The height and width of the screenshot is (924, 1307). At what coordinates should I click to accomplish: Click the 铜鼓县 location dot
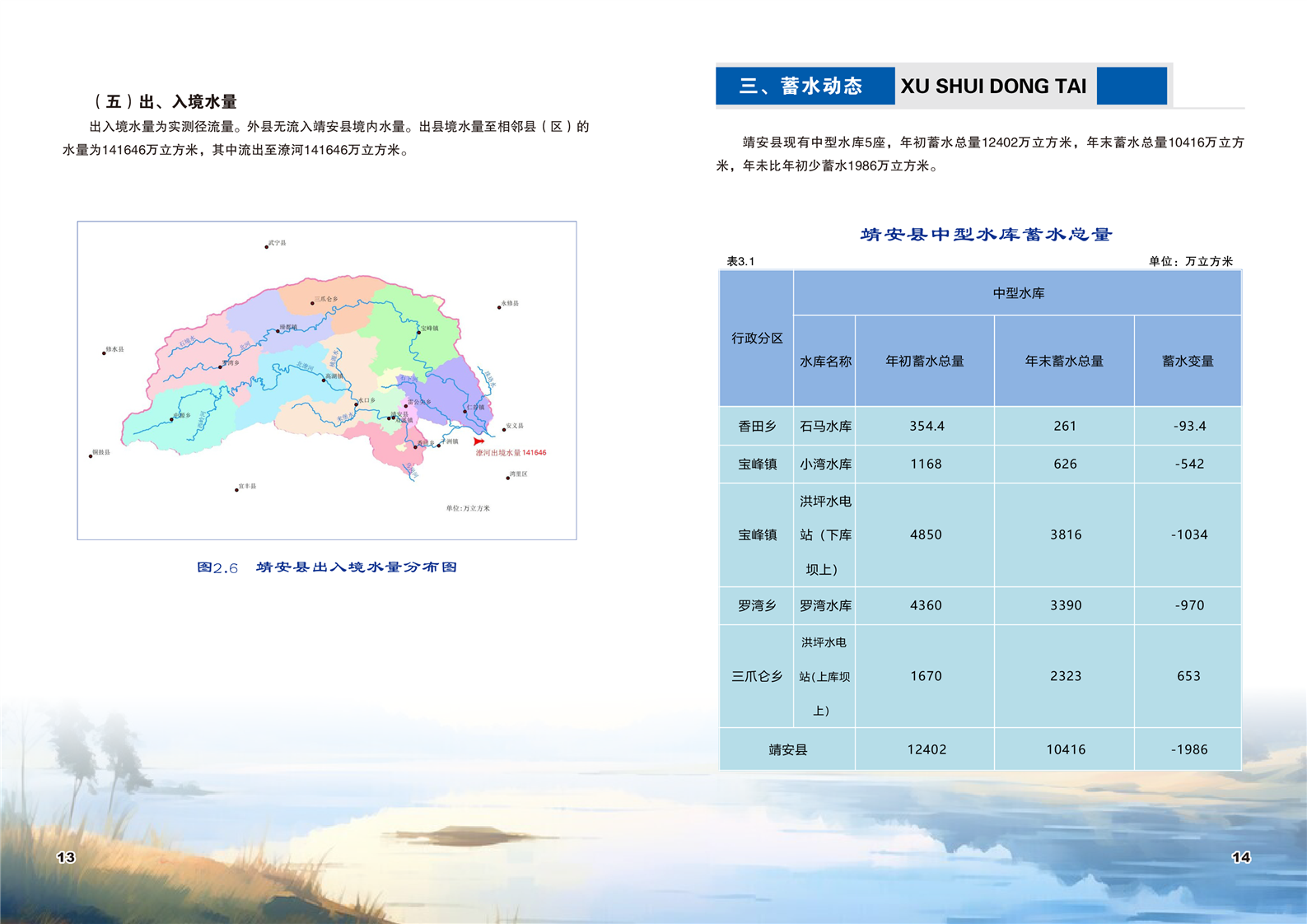tap(91, 455)
